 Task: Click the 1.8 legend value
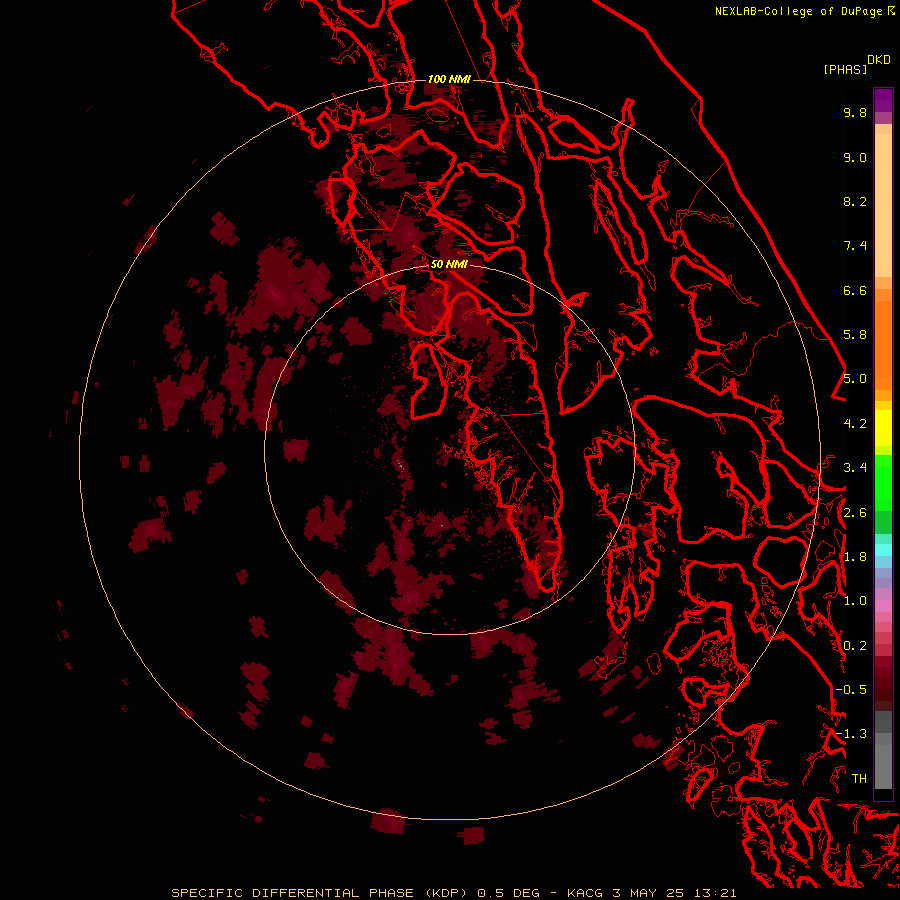point(855,557)
